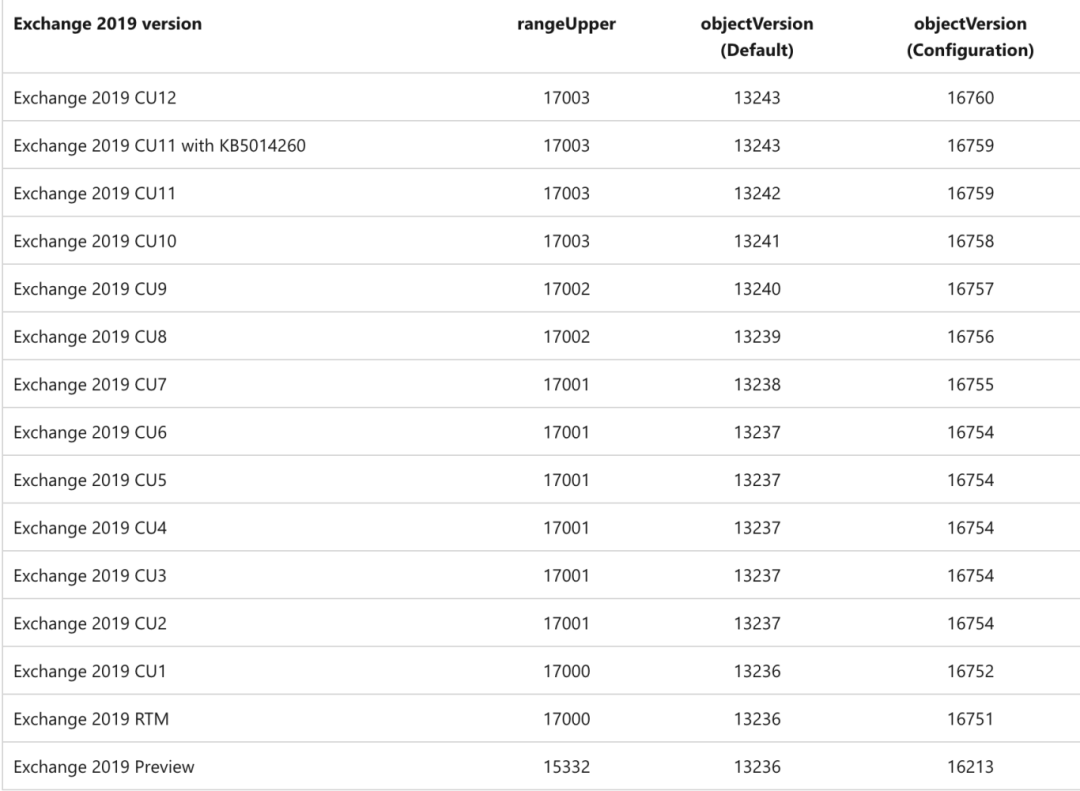Select the "objectVersion (Default)" column header
The image size is (1080, 791).
pyautogui.click(x=756, y=37)
